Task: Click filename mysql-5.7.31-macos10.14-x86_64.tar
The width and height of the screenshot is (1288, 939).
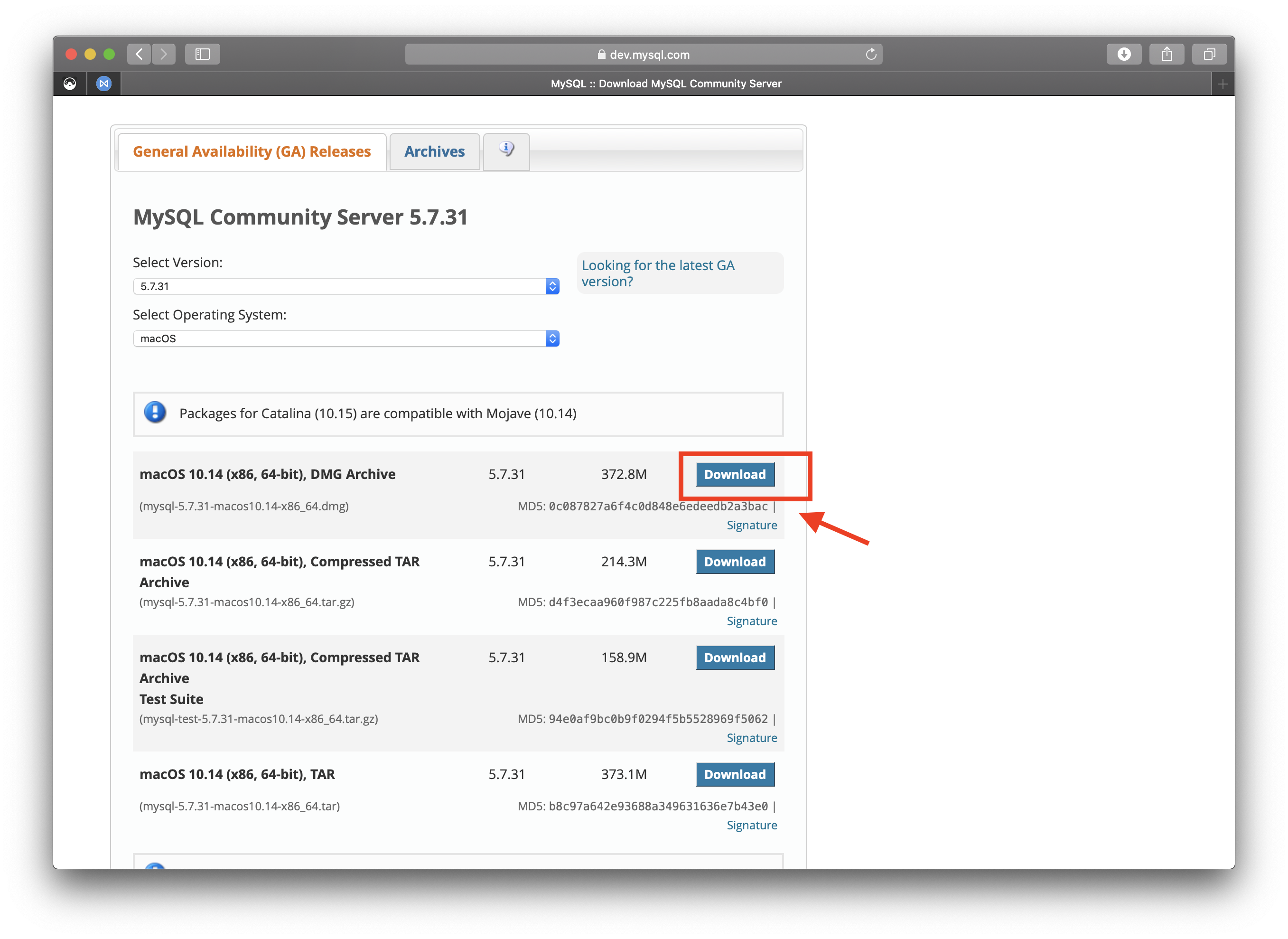Action: (240, 806)
